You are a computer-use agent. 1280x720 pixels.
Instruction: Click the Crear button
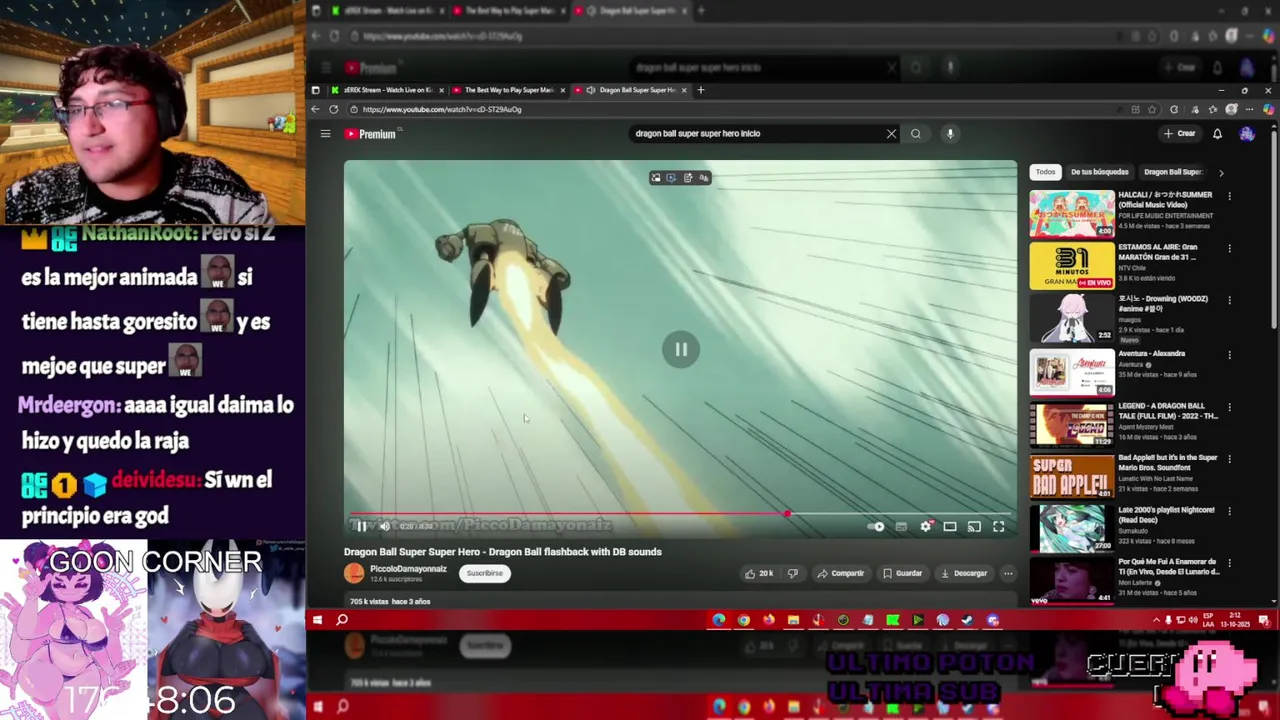1180,134
